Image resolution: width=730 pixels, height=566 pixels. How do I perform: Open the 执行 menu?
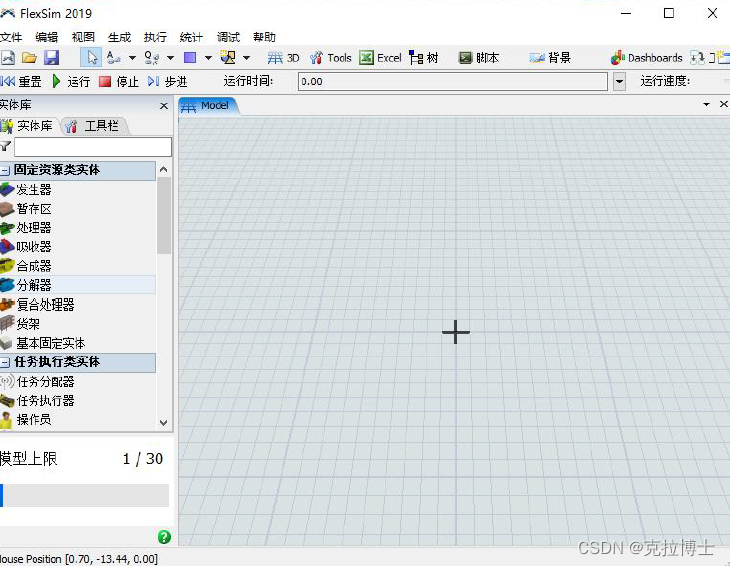[155, 37]
